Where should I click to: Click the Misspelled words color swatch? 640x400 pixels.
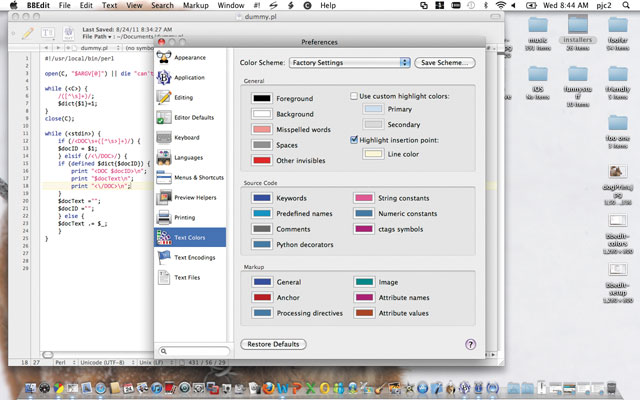click(x=262, y=129)
